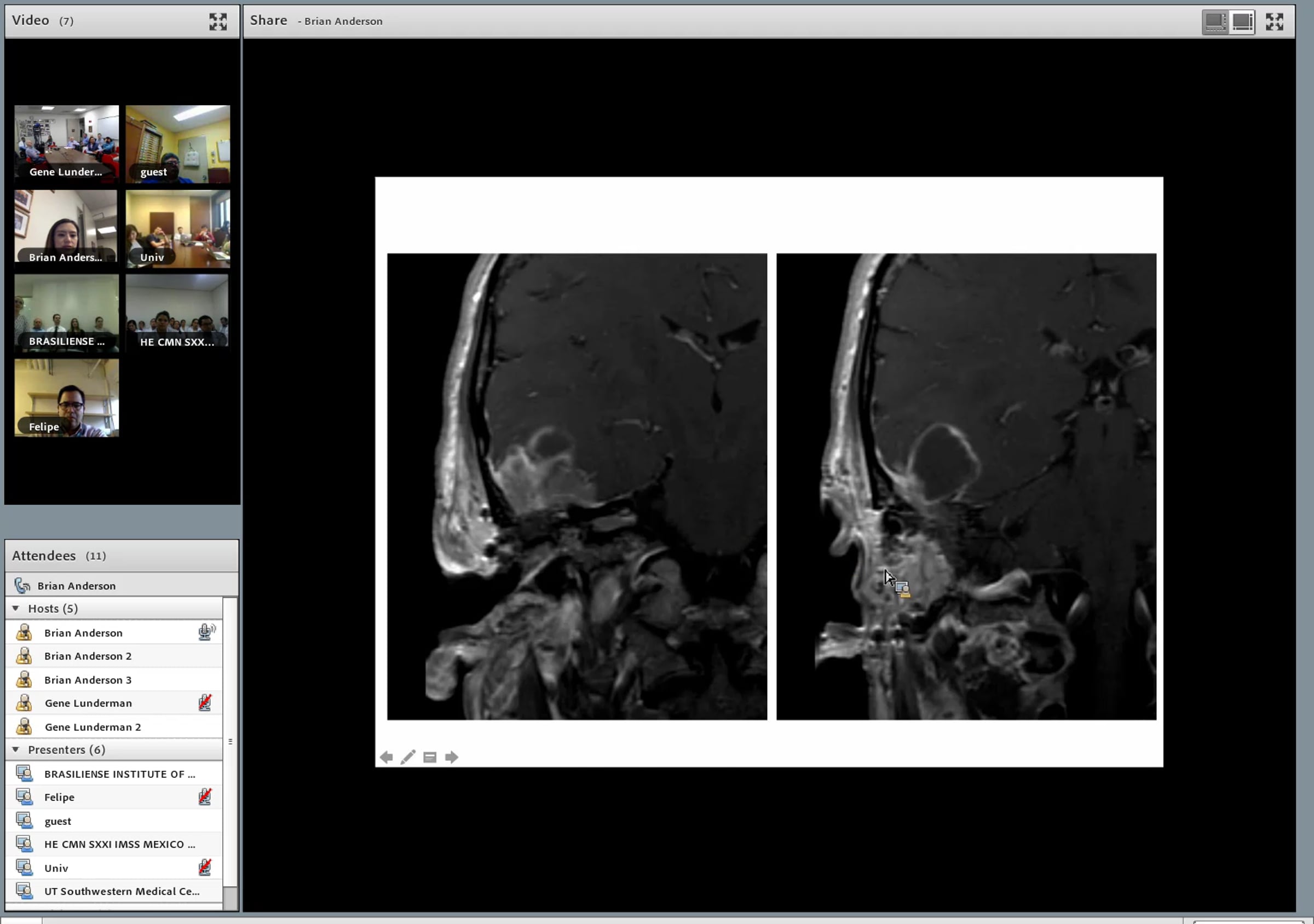The image size is (1314, 924).
Task: Click Felipe's muted microphone icon
Action: point(205,796)
